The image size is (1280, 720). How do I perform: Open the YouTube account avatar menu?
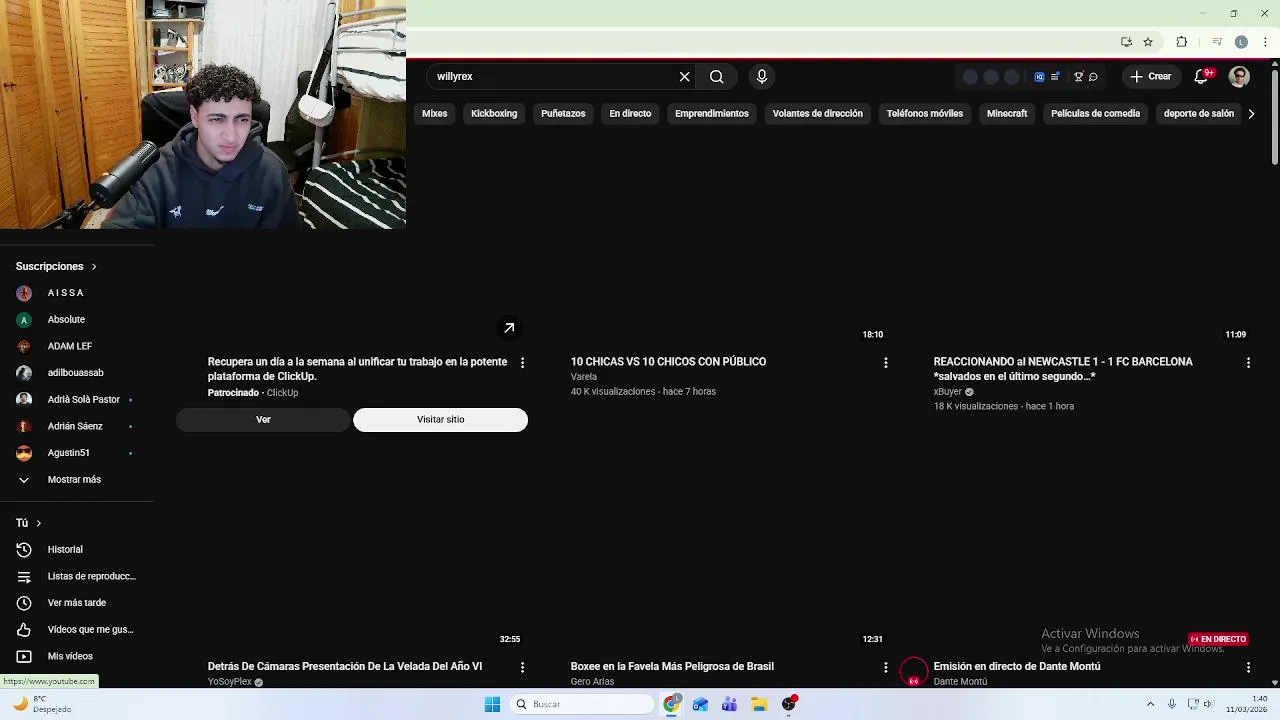click(x=1239, y=76)
